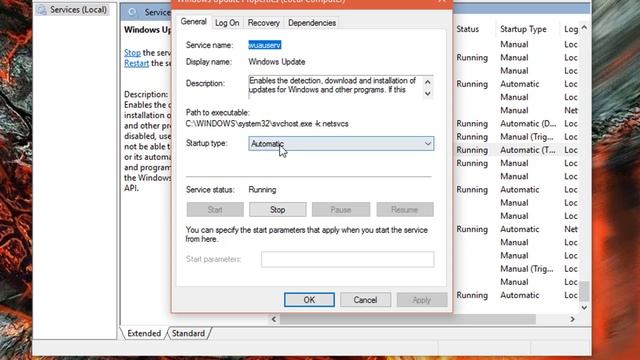Click the Restart the service link
The height and width of the screenshot is (360, 640).
click(136, 63)
